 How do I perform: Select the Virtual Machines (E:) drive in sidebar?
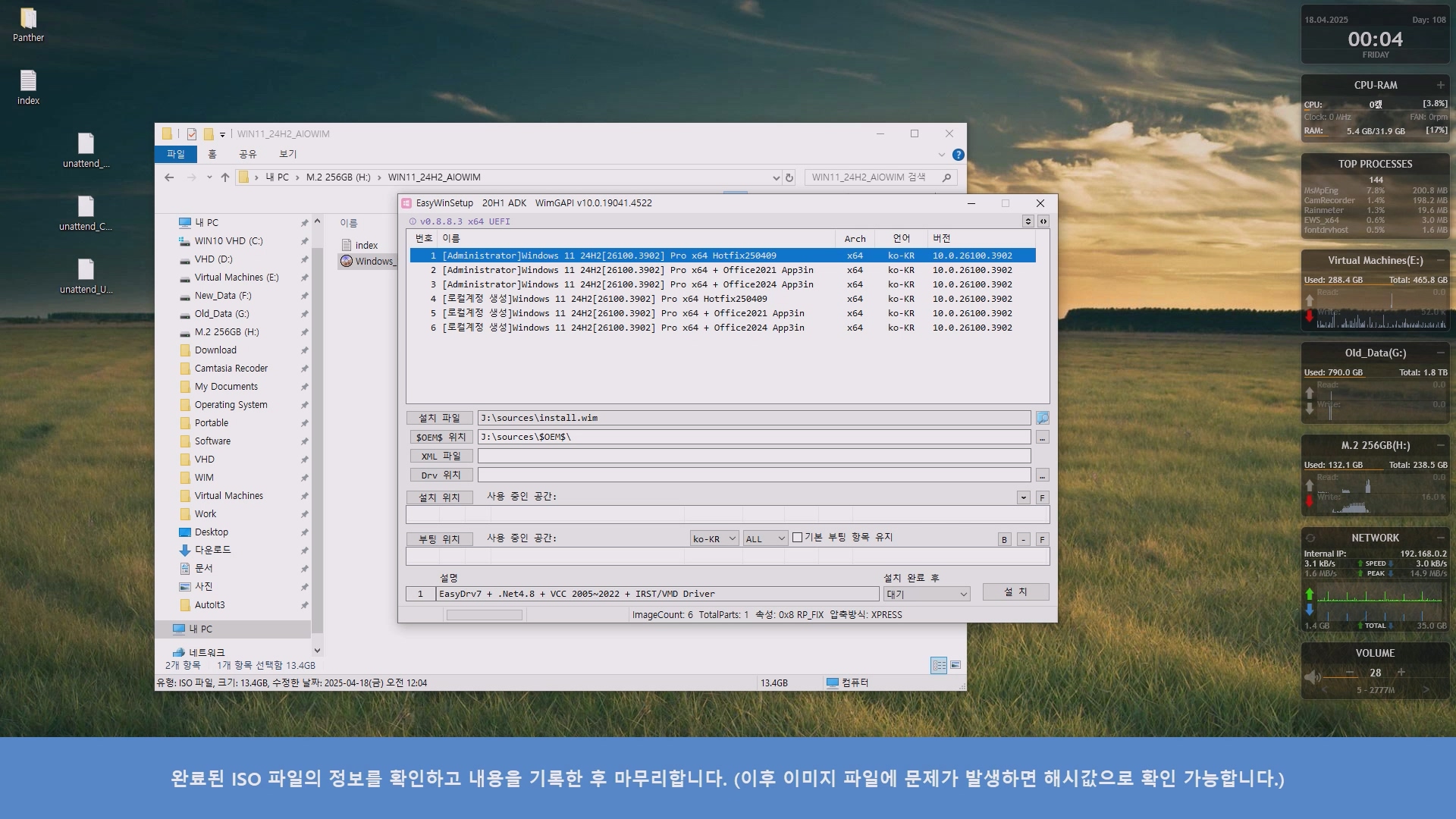point(236,278)
